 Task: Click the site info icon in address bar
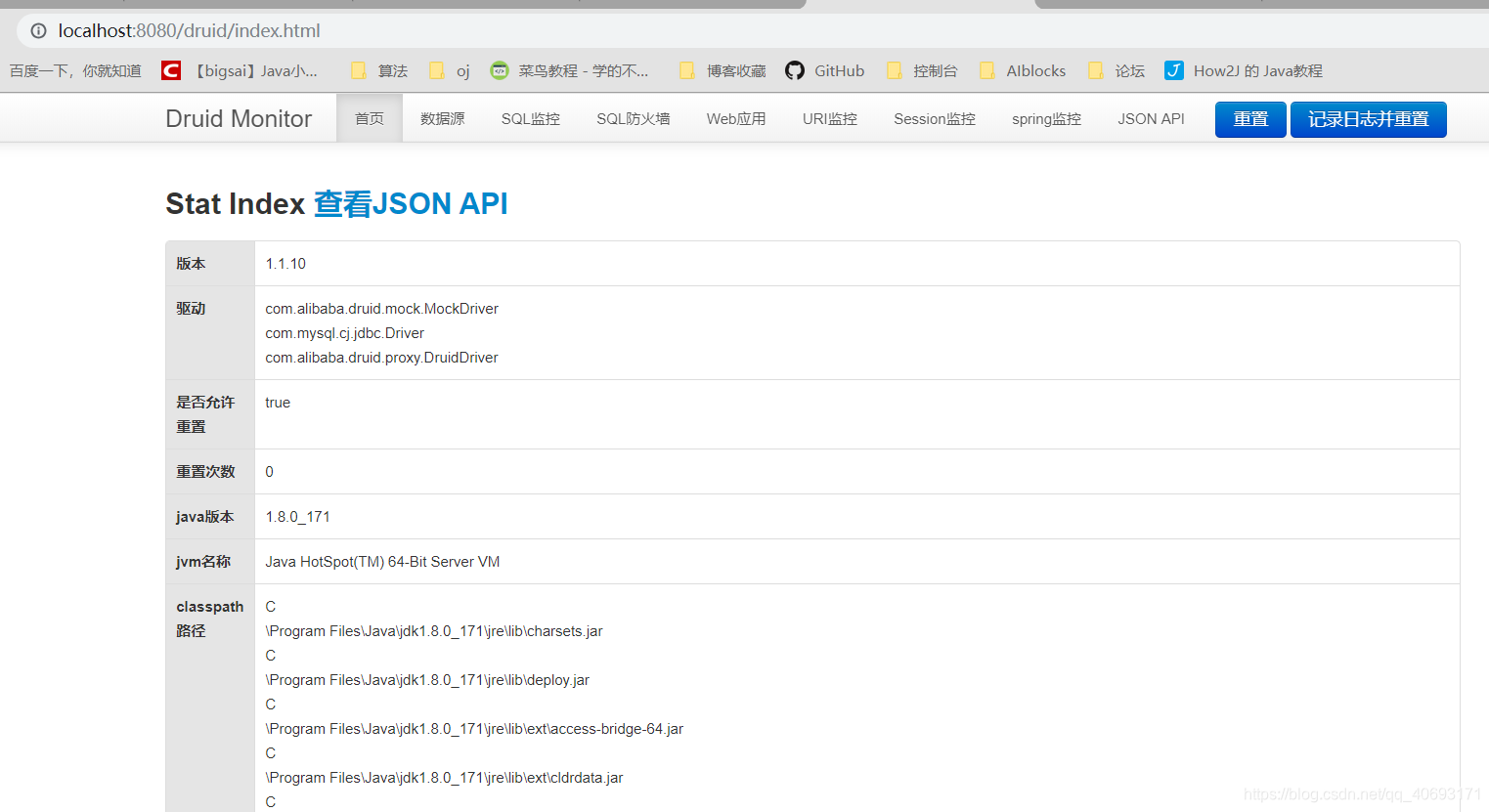38,31
